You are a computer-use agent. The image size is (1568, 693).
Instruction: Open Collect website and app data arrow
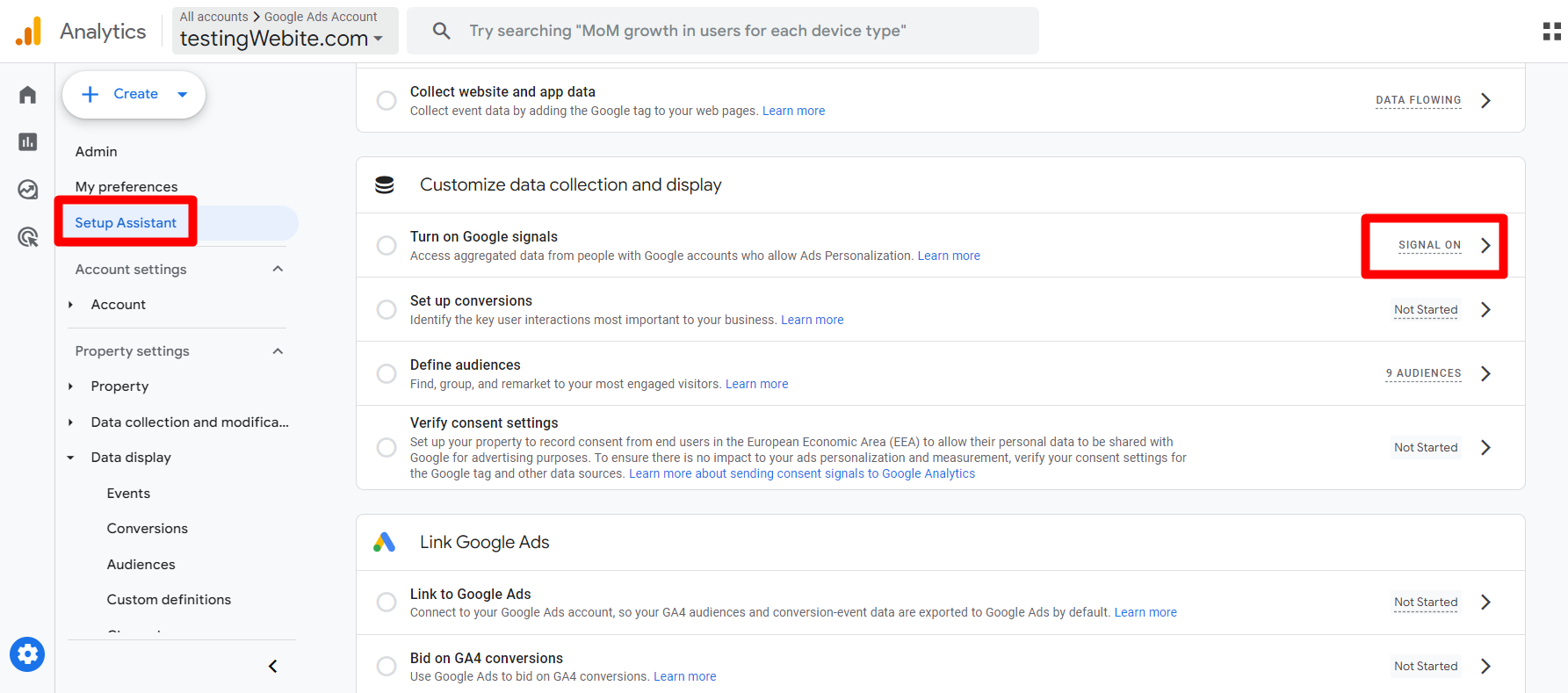click(1485, 100)
